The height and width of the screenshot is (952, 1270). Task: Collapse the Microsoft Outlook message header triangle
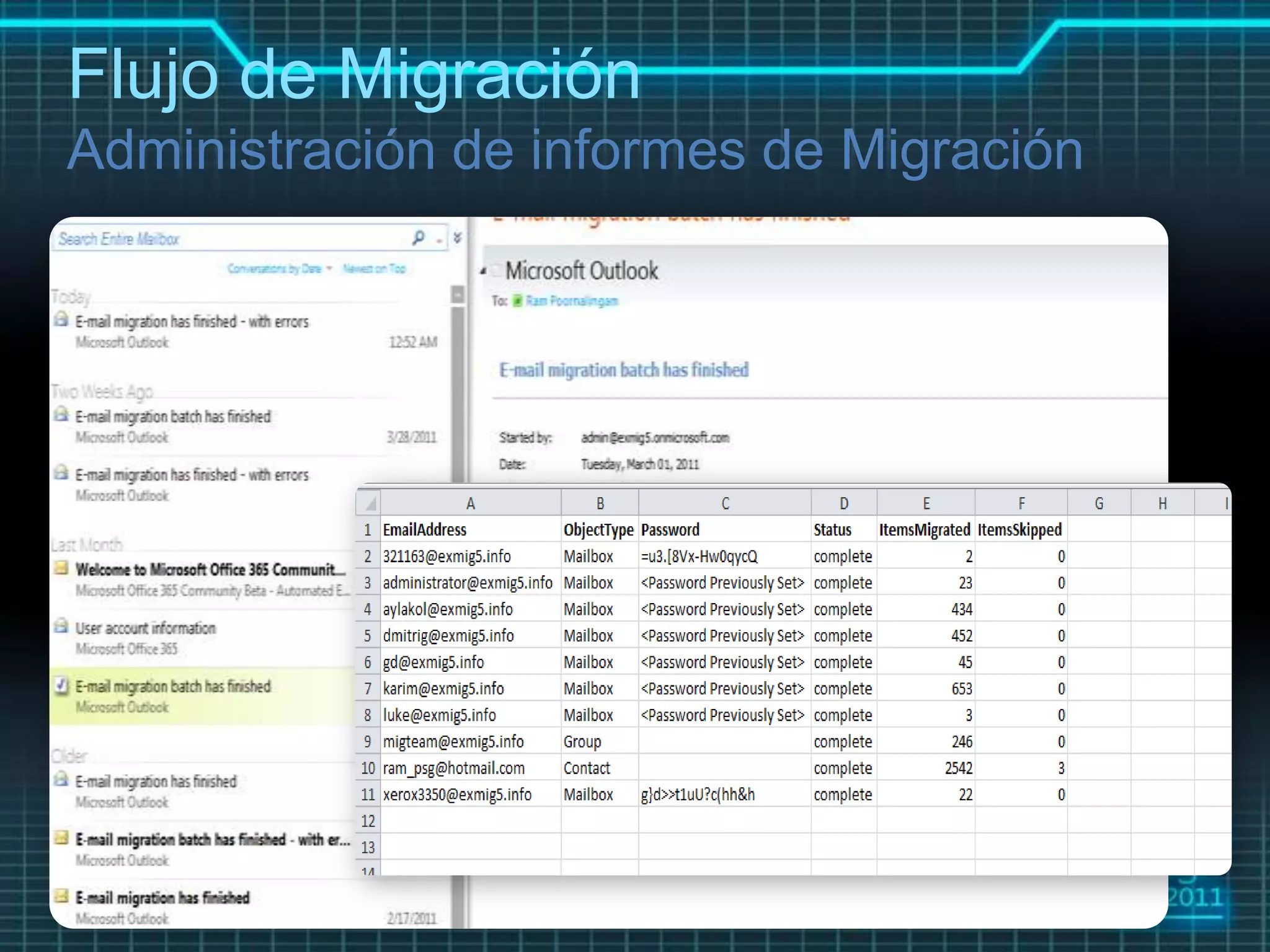[483, 271]
